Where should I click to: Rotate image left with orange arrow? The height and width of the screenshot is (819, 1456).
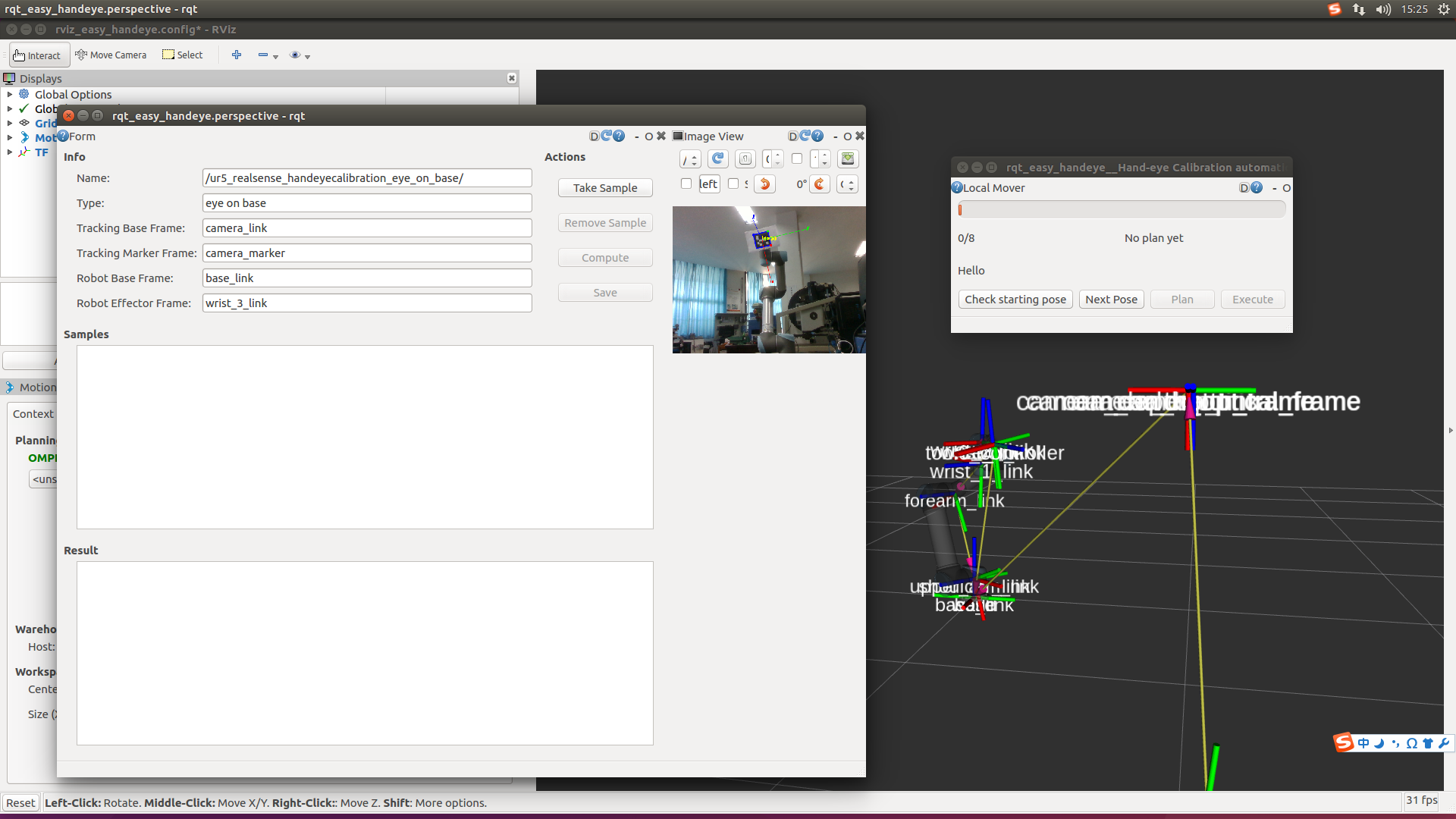765,184
